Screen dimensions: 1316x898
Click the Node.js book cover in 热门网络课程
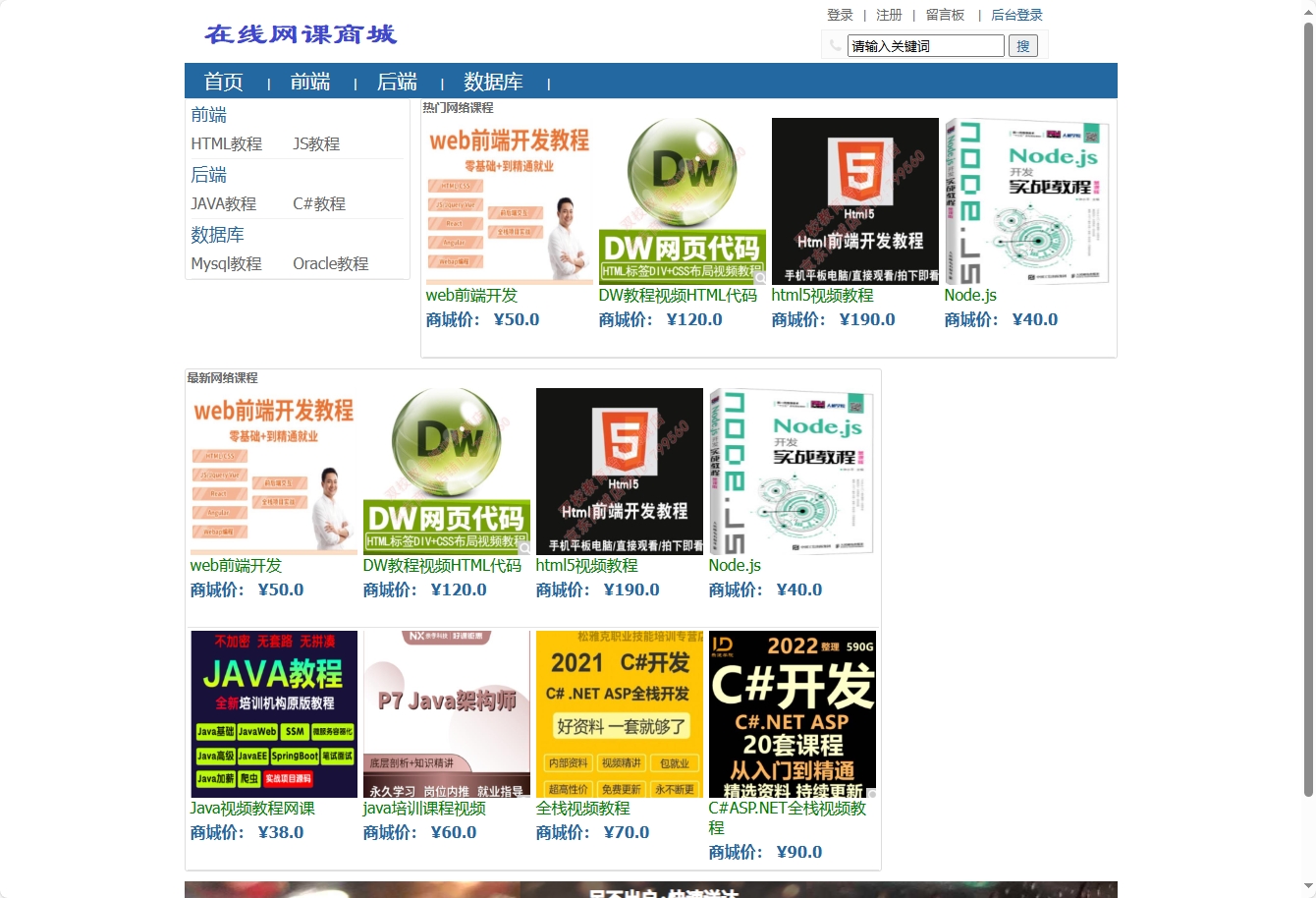(1028, 201)
